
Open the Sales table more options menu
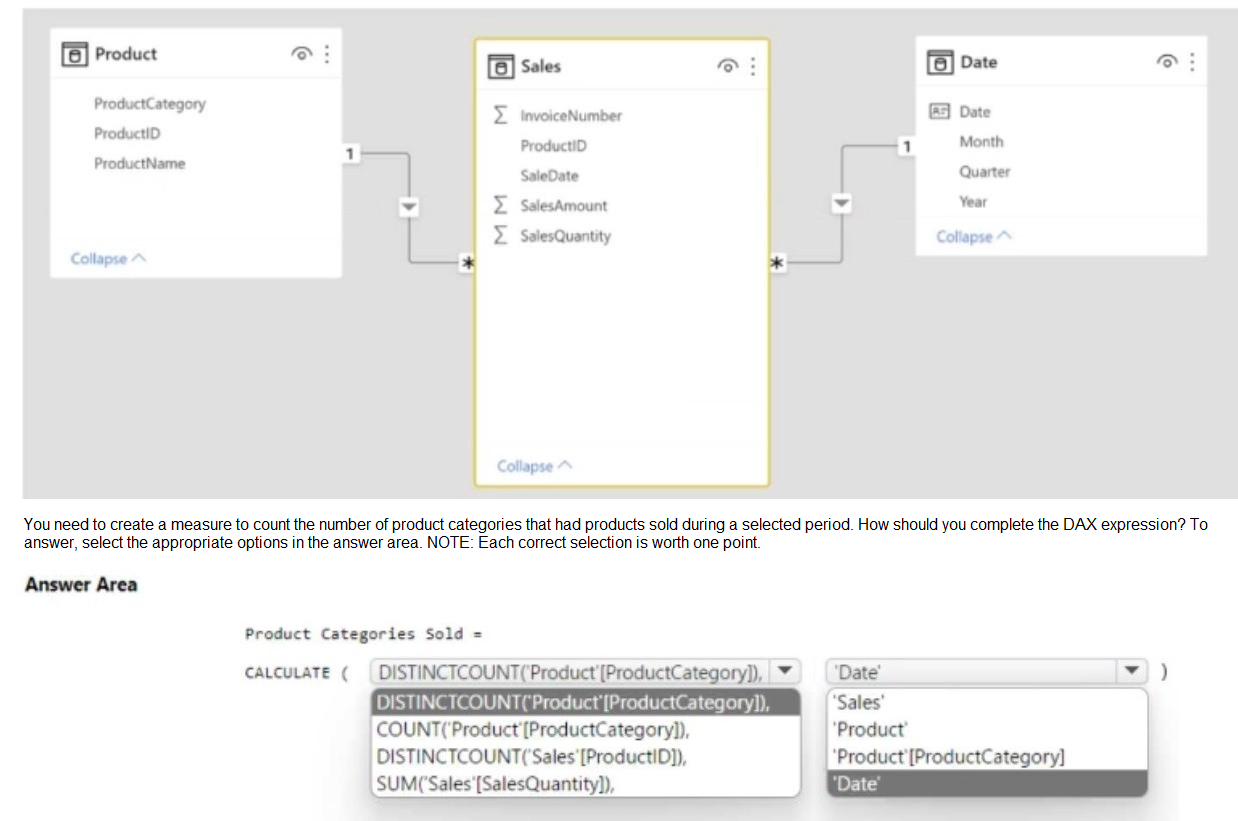[x=752, y=66]
